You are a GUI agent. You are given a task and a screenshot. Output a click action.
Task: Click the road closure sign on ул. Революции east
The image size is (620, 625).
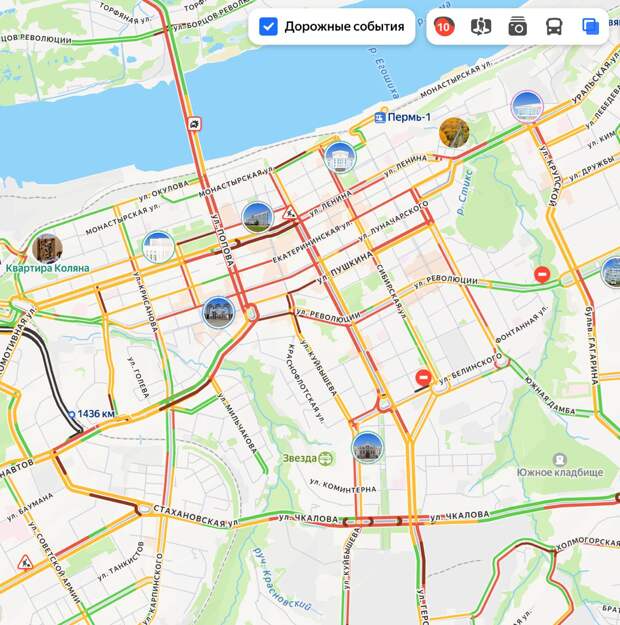coord(542,274)
